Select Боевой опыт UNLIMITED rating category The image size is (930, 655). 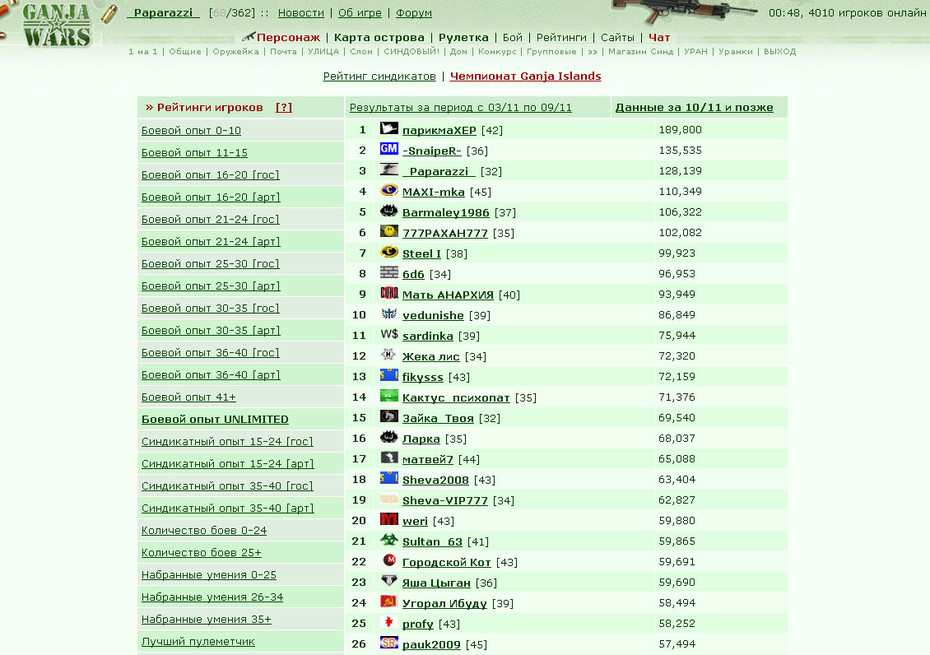pos(215,419)
